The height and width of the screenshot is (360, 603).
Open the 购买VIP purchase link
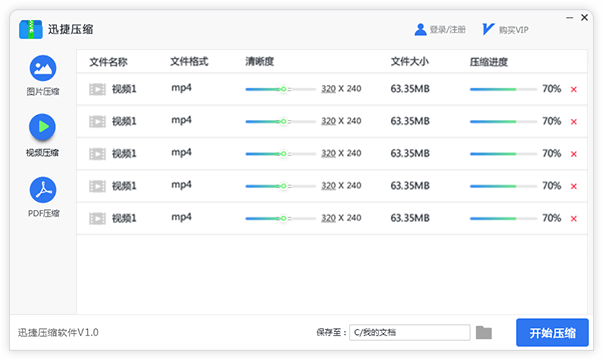click(505, 30)
